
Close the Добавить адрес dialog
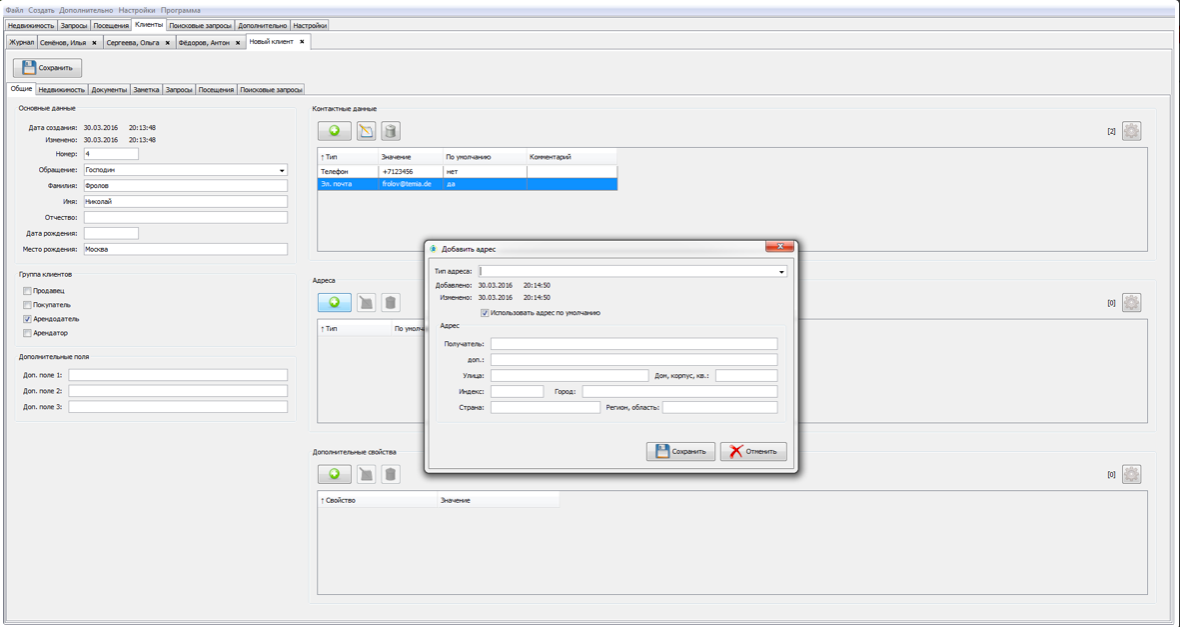coord(780,247)
